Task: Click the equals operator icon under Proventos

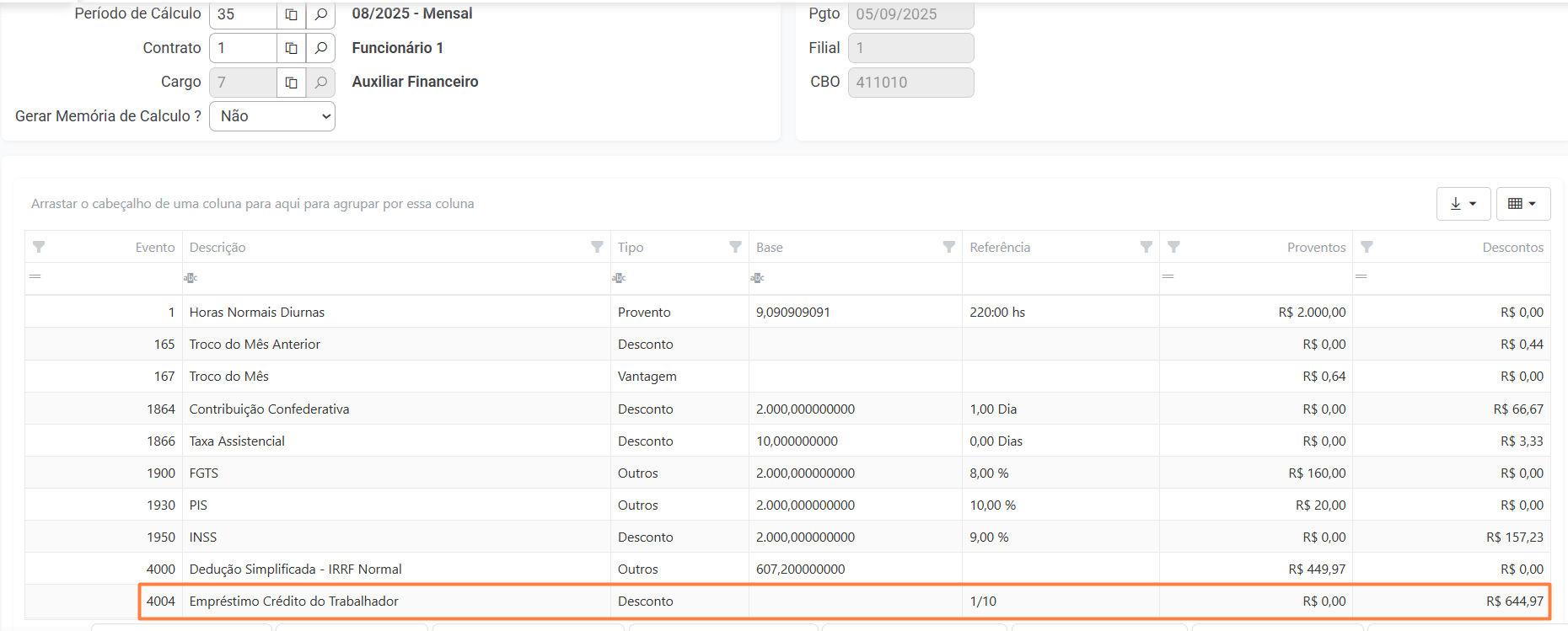Action: tap(1168, 276)
